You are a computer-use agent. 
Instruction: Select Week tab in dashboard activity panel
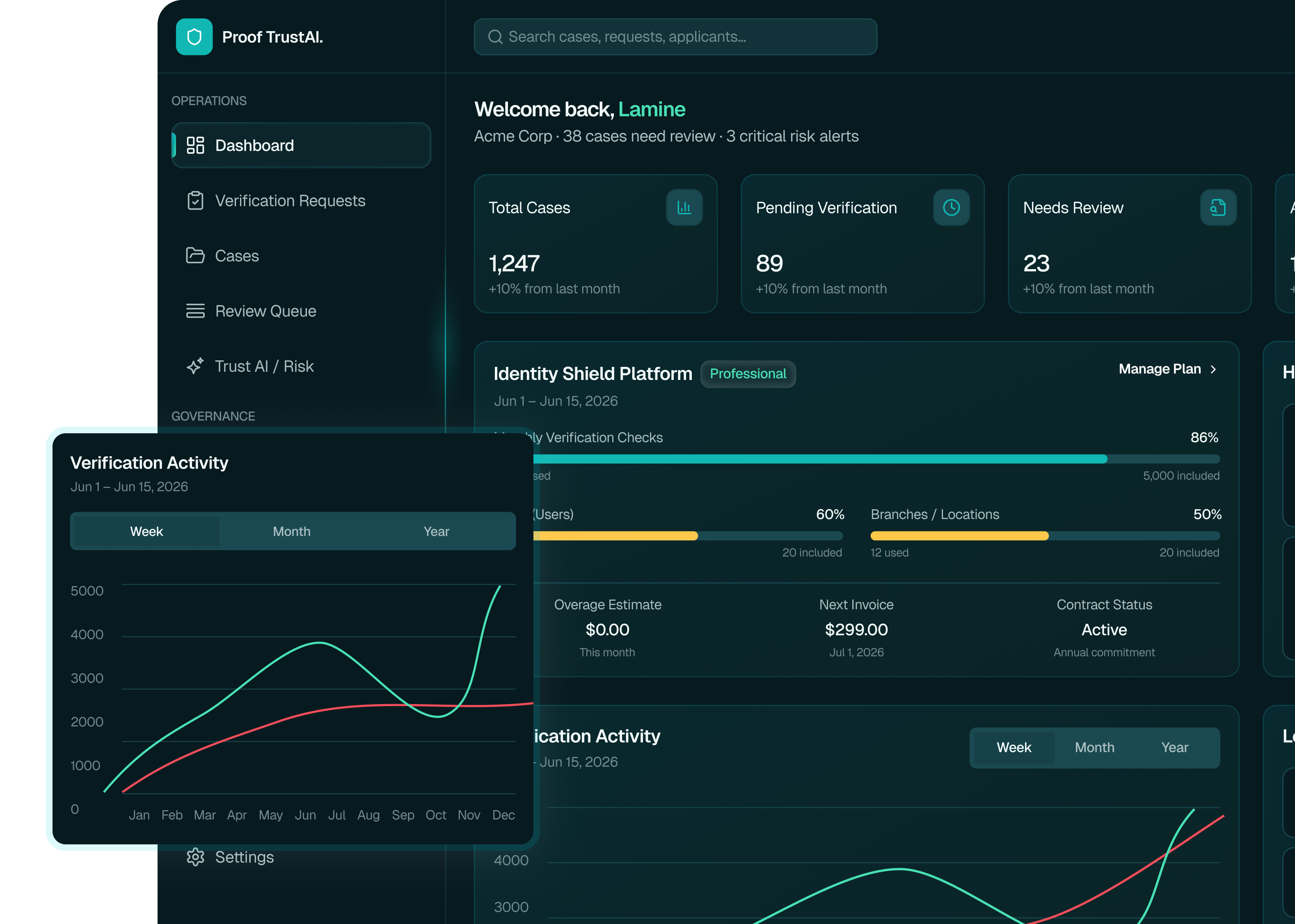point(1014,748)
